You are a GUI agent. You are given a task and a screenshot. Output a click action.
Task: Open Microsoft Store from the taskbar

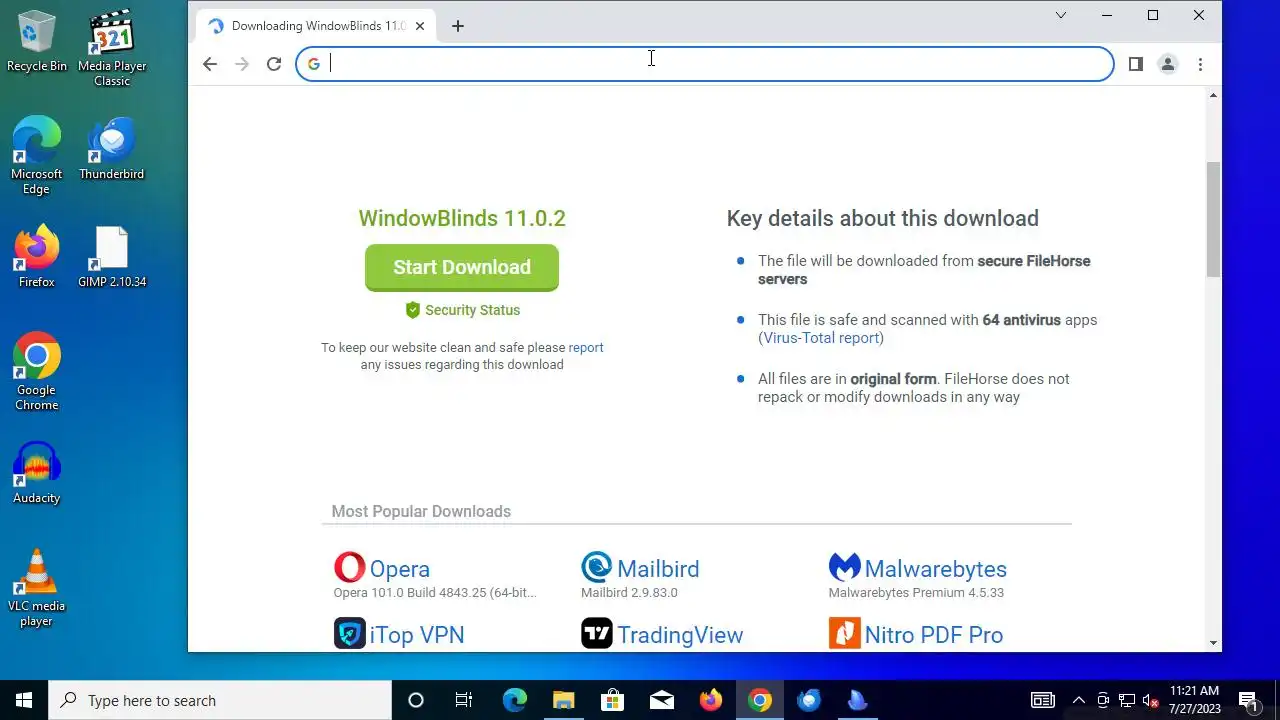[x=612, y=700]
